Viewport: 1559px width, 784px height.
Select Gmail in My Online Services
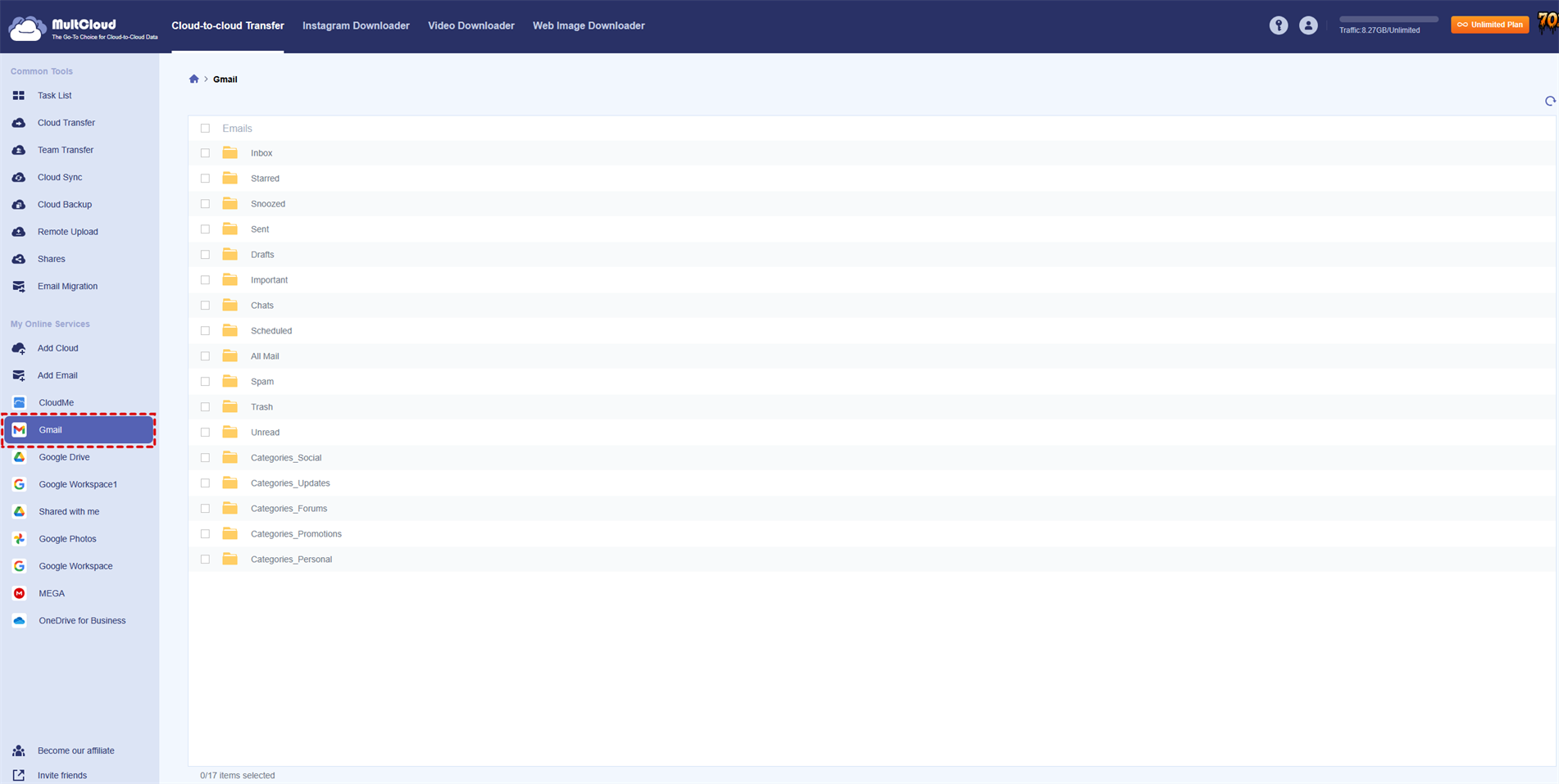[x=79, y=430]
